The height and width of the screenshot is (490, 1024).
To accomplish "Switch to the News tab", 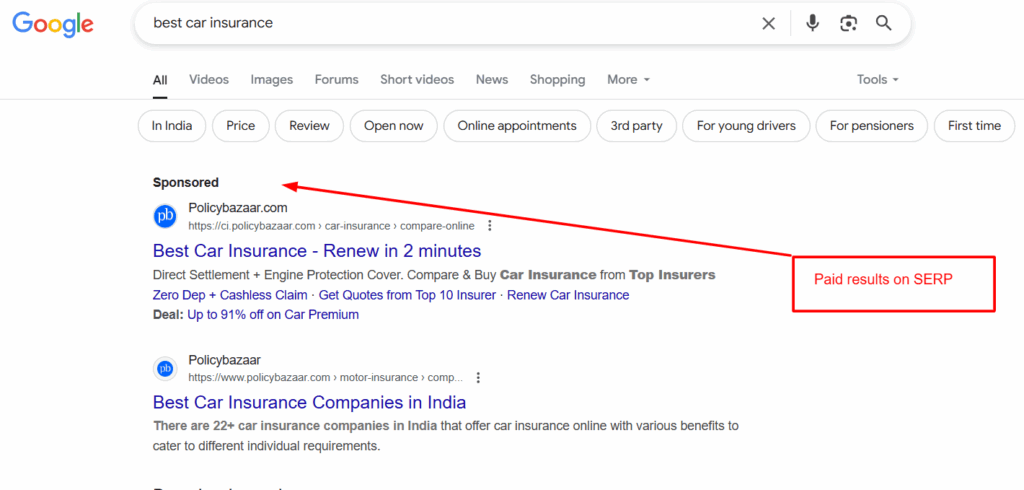I will [492, 80].
